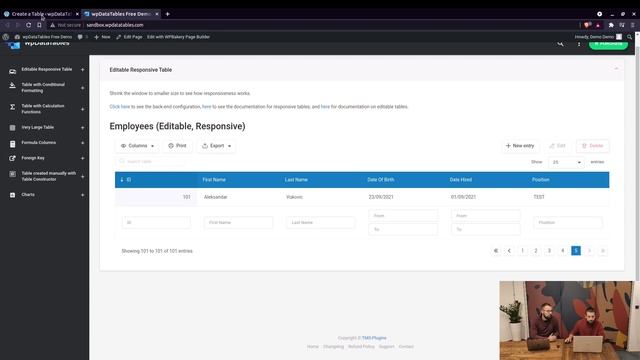Open the Howdy Demo Demo account menu
Screen dimensions: 640x360
coord(598,37)
